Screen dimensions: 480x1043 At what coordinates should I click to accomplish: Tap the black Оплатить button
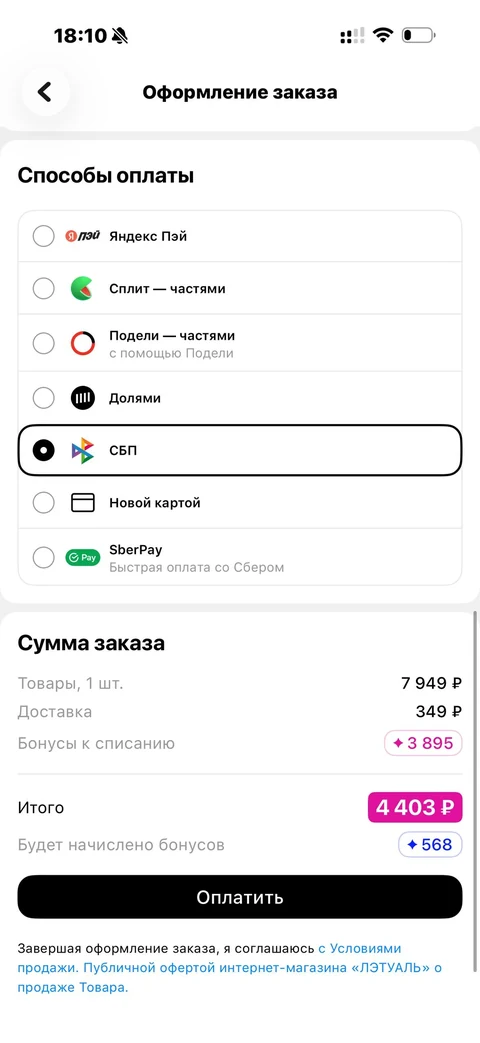[x=240, y=897]
